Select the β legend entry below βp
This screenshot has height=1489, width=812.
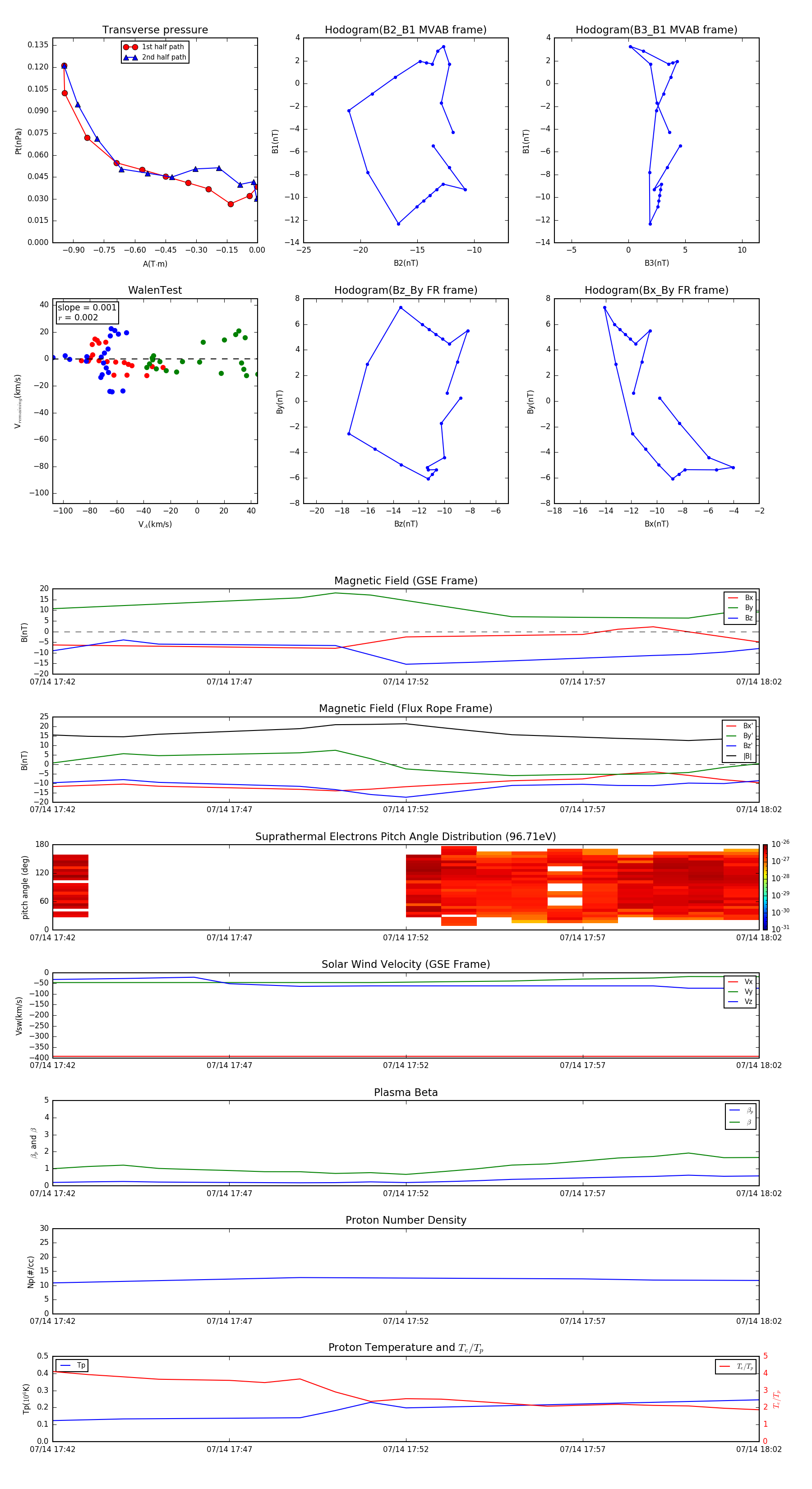point(741,1122)
